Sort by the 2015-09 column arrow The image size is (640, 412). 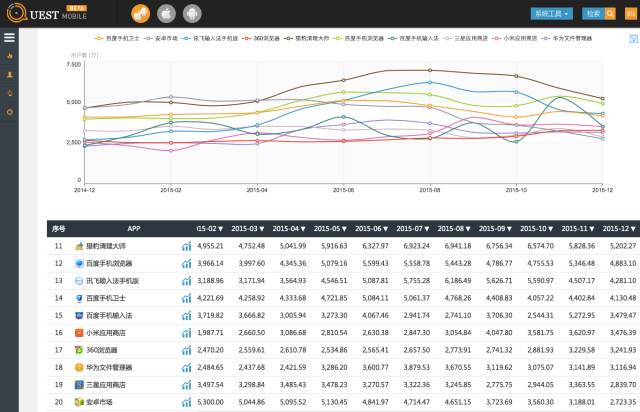point(509,229)
